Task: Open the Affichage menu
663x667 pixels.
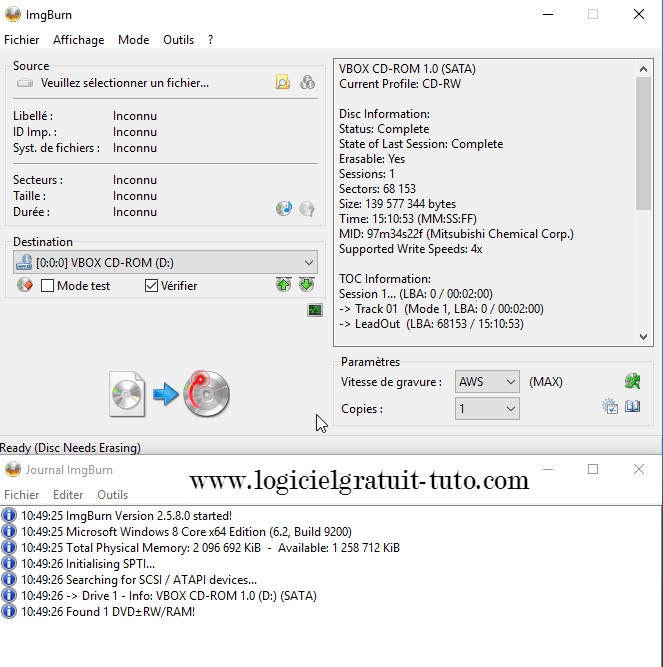Action: [x=79, y=40]
